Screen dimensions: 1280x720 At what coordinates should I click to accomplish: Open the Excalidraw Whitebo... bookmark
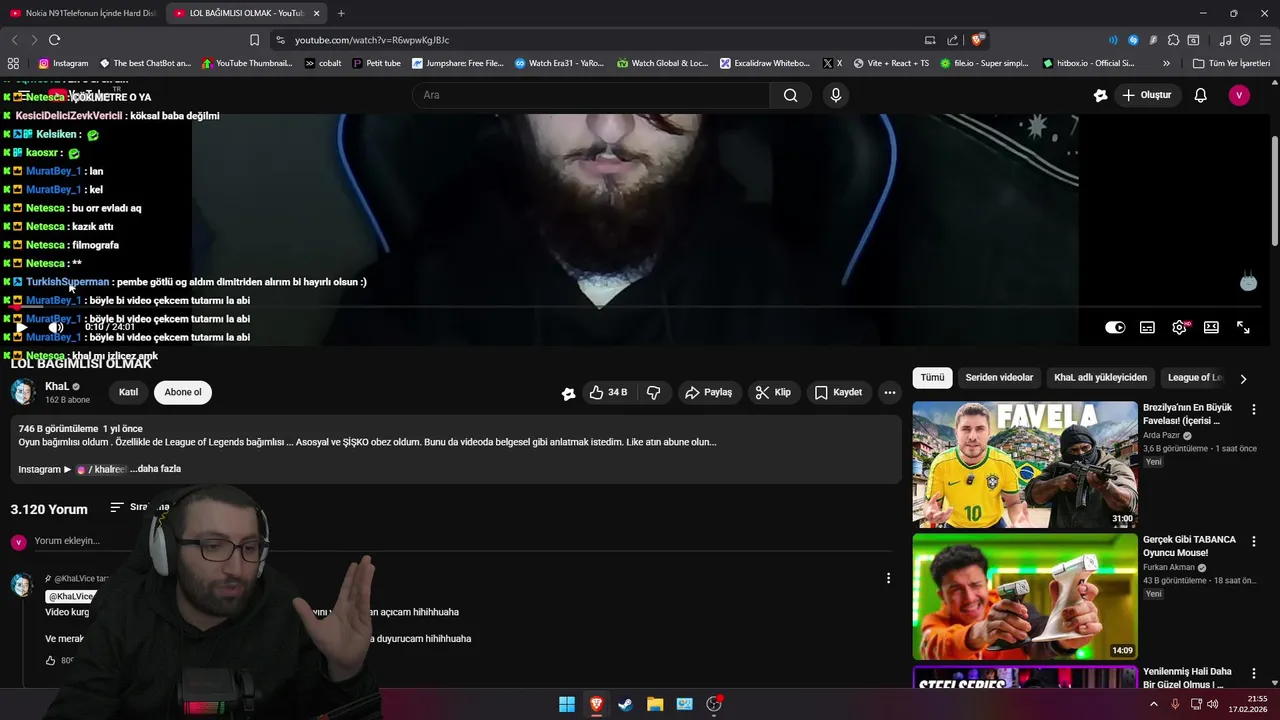765,63
